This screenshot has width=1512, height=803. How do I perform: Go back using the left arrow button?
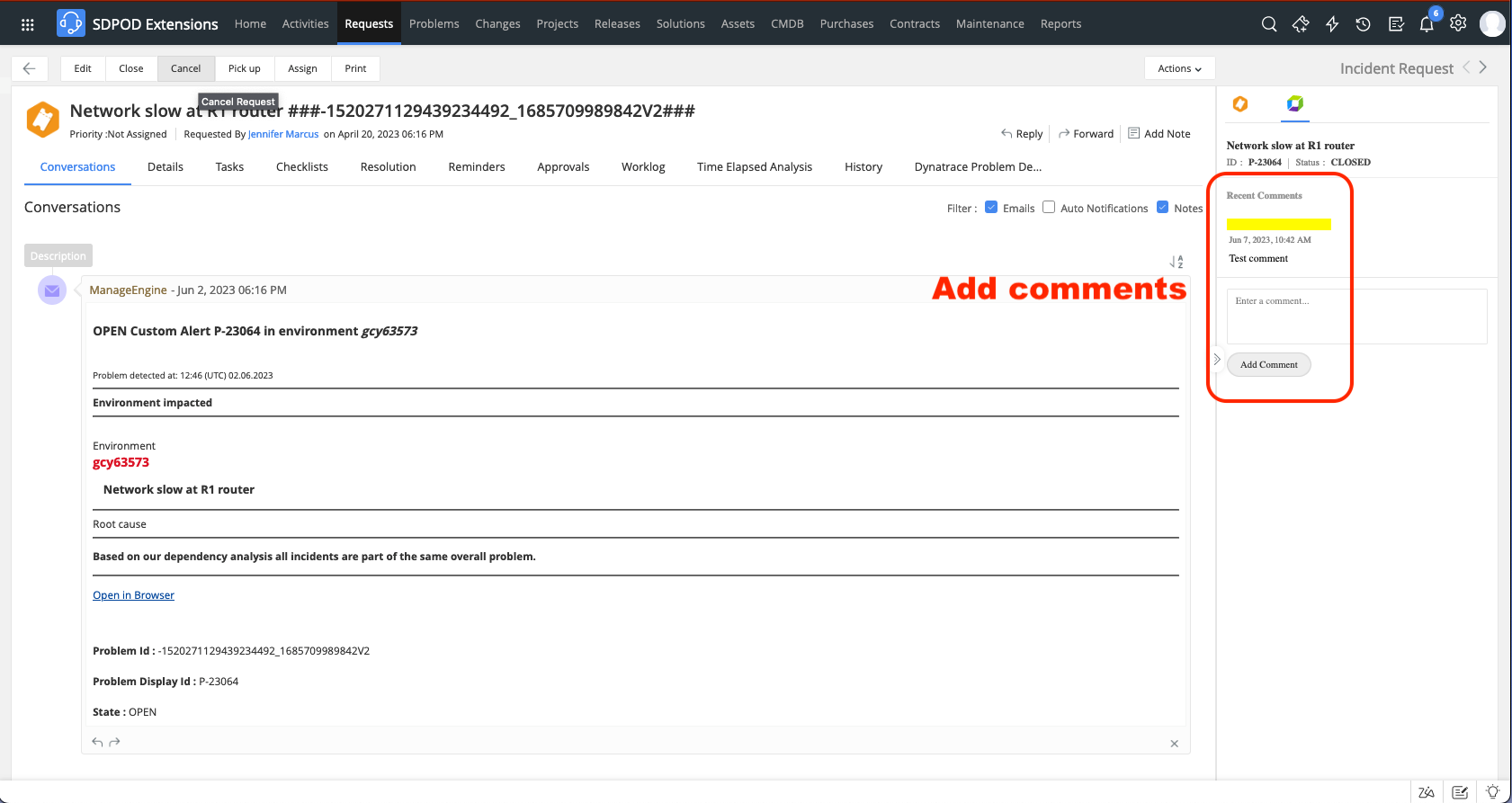pos(30,68)
